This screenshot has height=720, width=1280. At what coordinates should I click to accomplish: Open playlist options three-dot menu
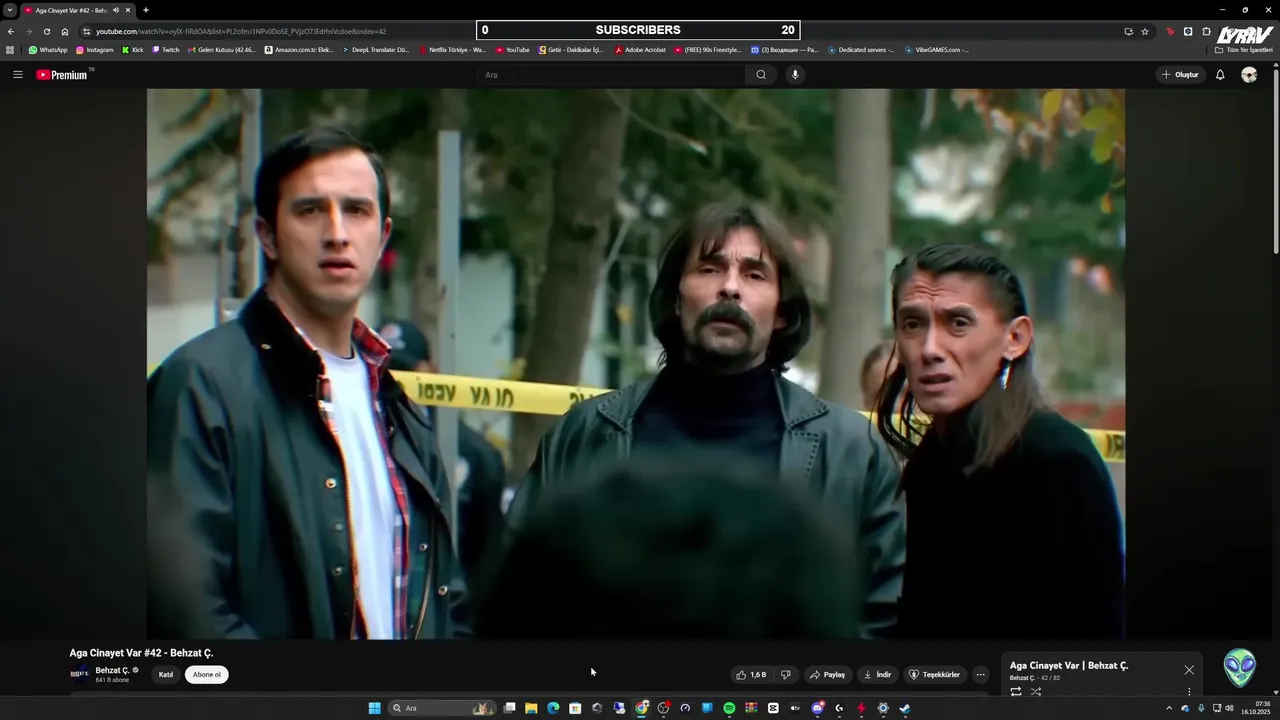1189,691
